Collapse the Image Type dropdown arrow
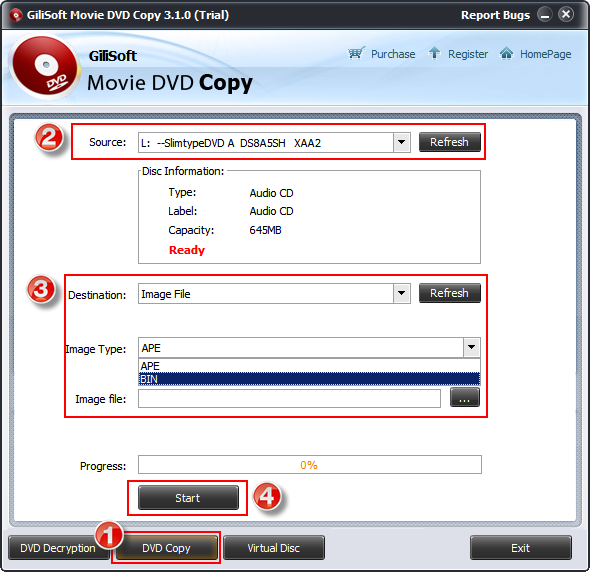Viewport: 590px width, 572px height. pos(471,347)
